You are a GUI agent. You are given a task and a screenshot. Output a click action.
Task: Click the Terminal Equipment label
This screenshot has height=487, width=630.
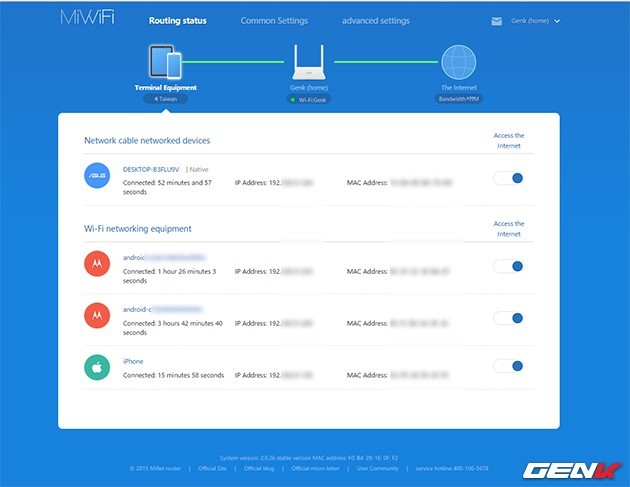[166, 88]
